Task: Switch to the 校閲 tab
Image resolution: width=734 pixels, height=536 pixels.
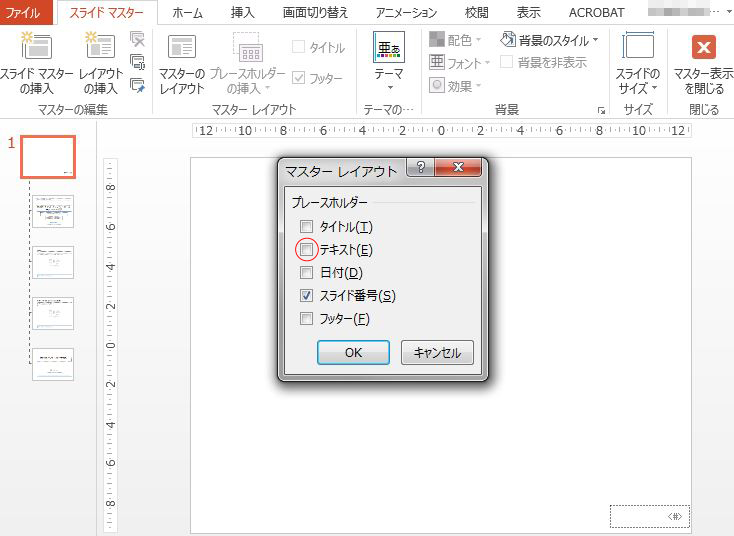Action: 477,13
